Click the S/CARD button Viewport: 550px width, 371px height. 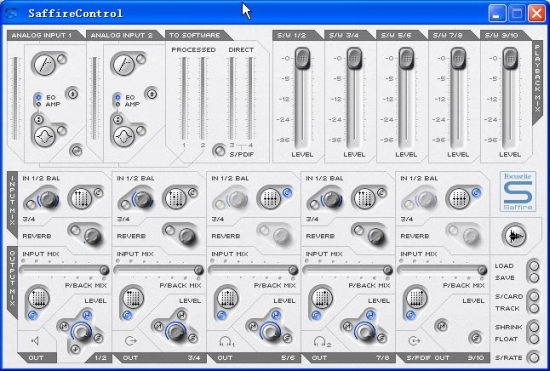[x=534, y=296]
